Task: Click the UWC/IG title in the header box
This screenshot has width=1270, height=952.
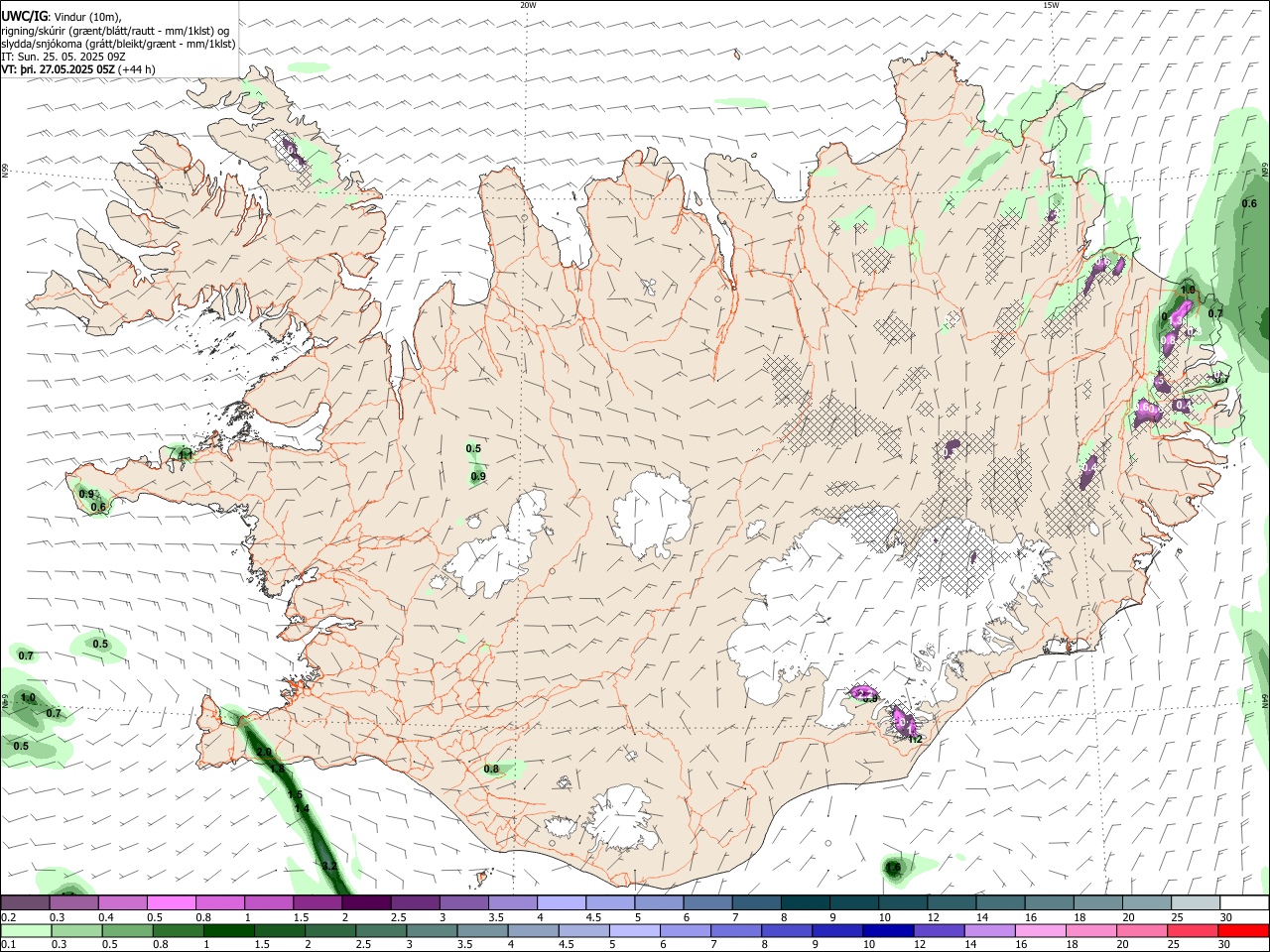Action: coord(24,17)
